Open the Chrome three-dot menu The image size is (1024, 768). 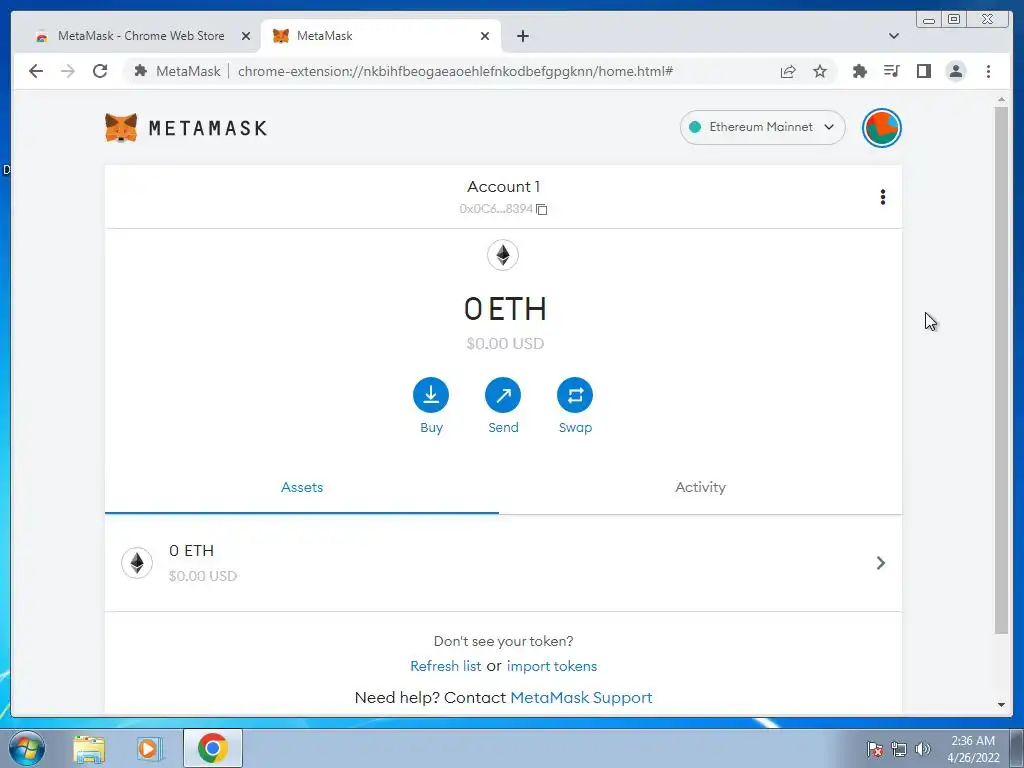tap(988, 71)
